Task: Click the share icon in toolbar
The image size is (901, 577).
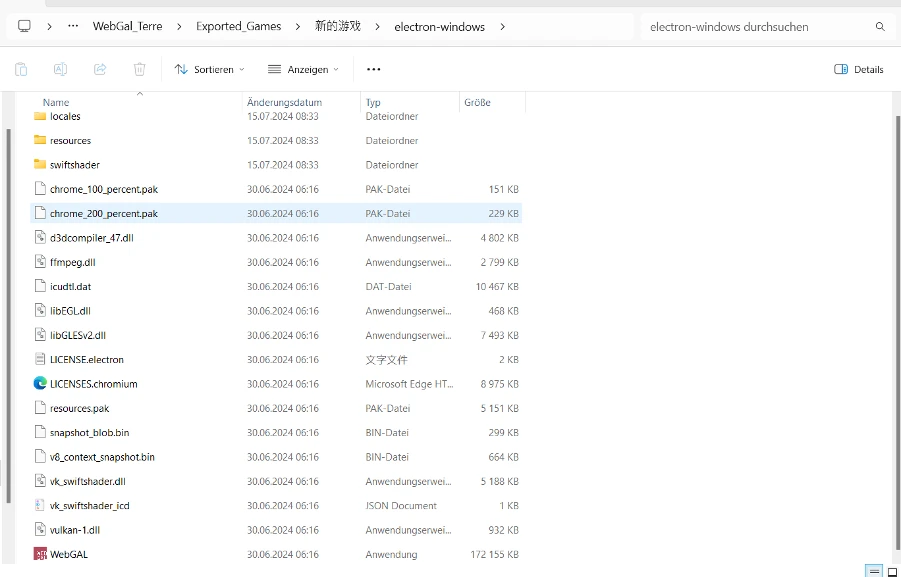Action: [100, 69]
